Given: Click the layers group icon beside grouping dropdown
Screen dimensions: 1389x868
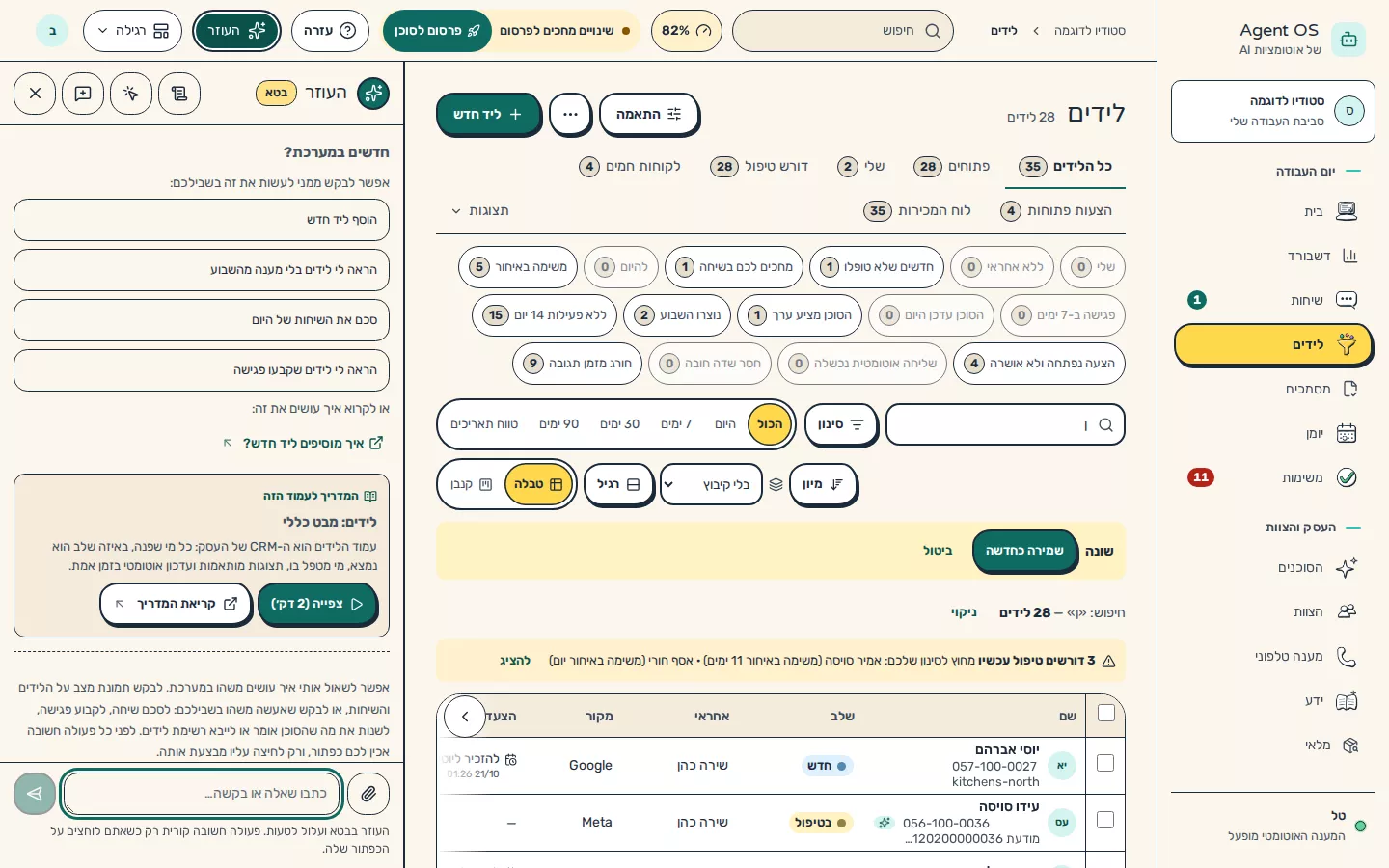Looking at the screenshot, I should coord(776,484).
